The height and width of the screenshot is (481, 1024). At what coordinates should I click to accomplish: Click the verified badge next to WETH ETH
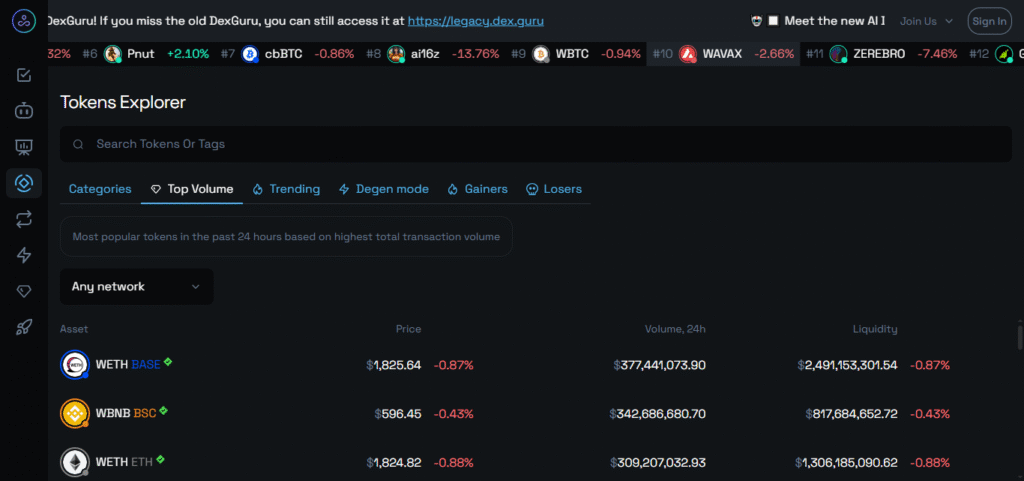click(160, 459)
